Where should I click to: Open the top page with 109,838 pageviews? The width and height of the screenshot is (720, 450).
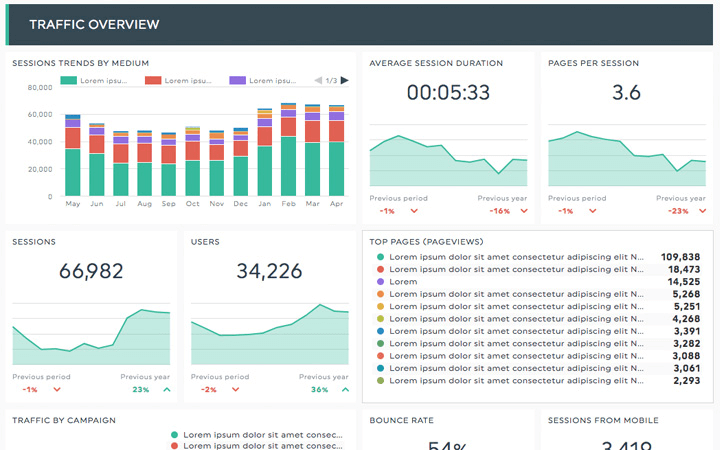[x=516, y=257]
